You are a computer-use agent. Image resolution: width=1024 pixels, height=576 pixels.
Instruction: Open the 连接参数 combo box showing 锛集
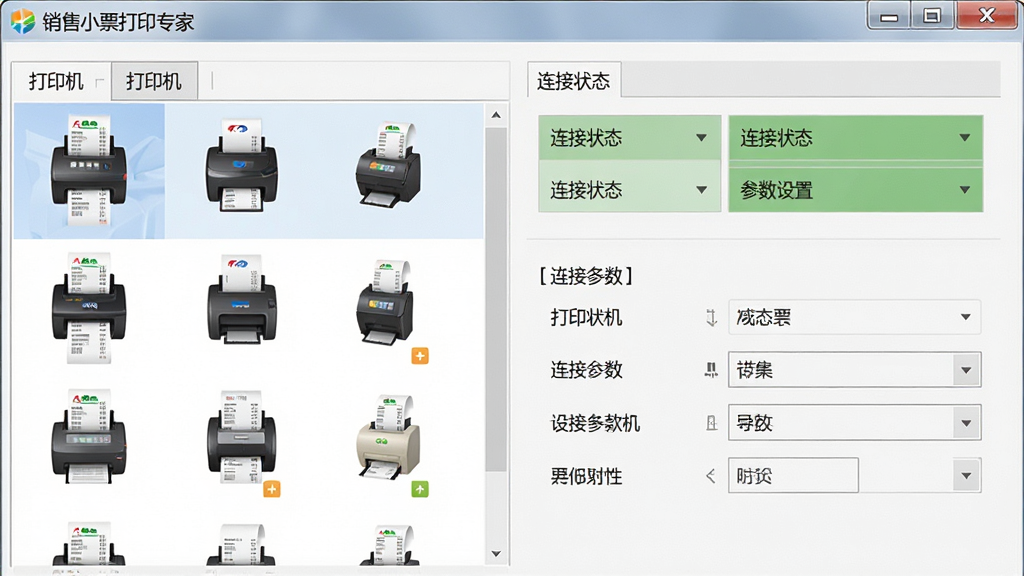[x=854, y=370]
